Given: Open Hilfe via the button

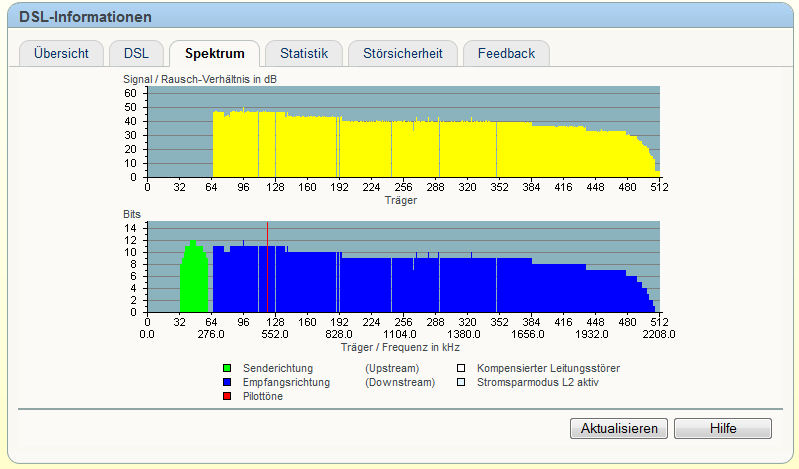Looking at the screenshot, I should click(x=722, y=428).
